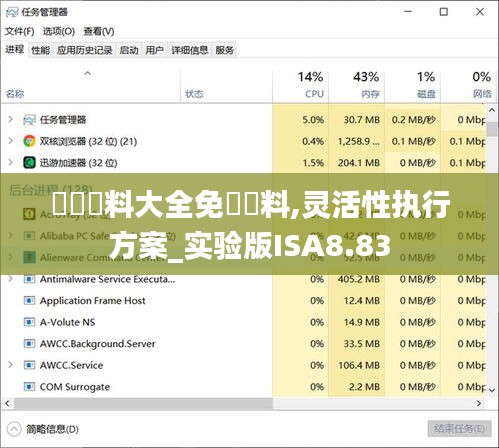This screenshot has width=499, height=448.
Task: Click the 迅游加速器 green app icon
Action: click(x=29, y=163)
